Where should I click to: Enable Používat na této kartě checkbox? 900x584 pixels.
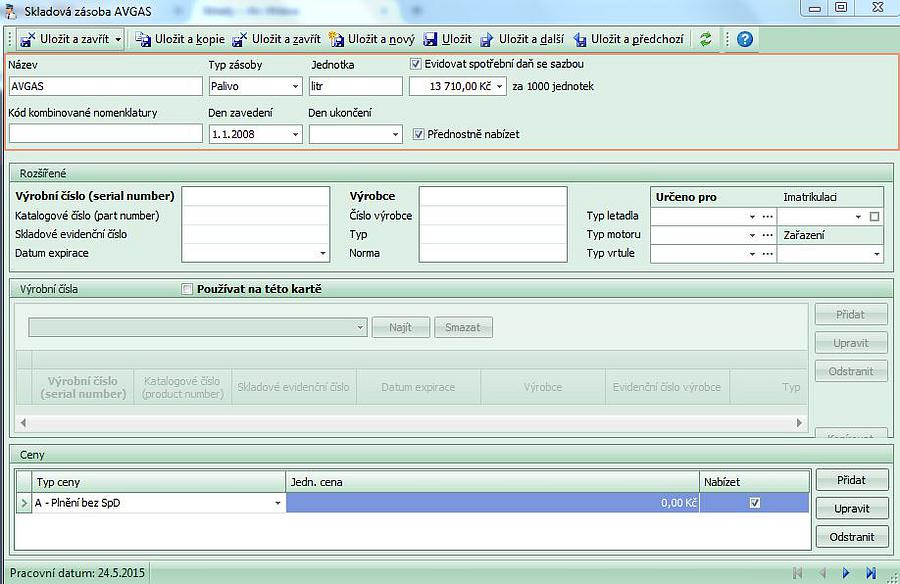187,290
